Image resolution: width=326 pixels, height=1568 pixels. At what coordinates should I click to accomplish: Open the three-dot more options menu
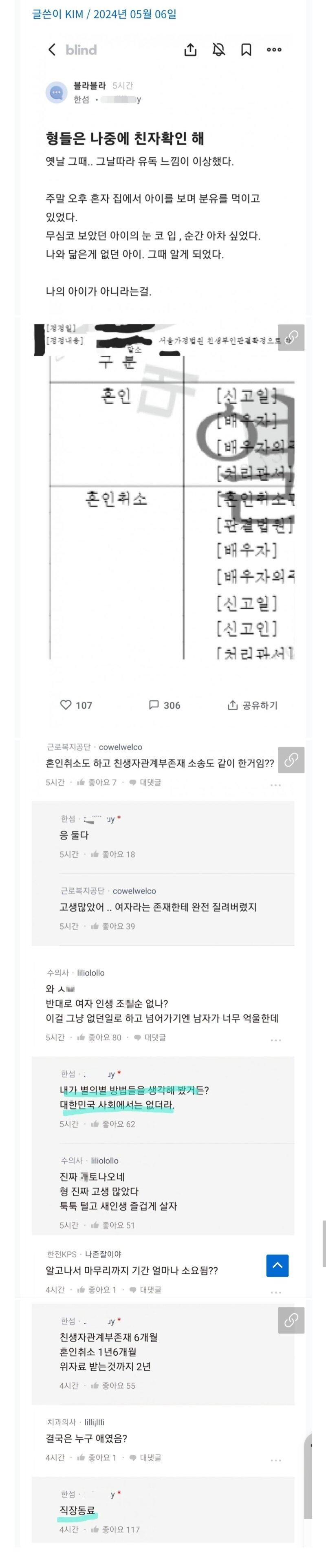point(275,51)
